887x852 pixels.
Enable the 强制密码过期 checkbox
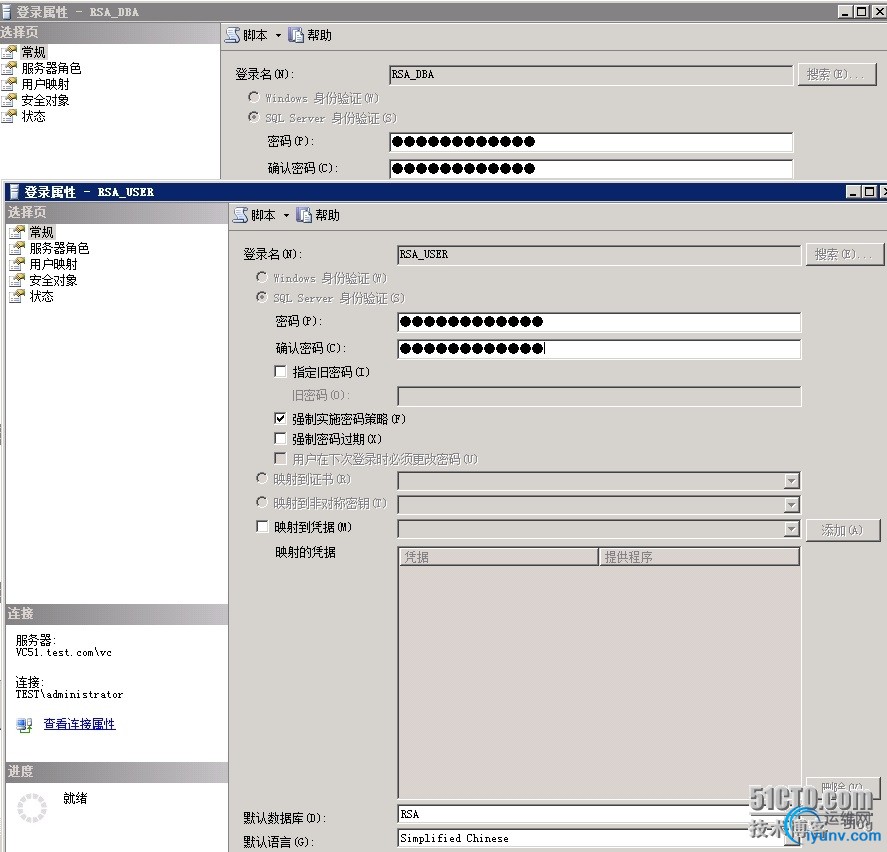tap(280, 438)
